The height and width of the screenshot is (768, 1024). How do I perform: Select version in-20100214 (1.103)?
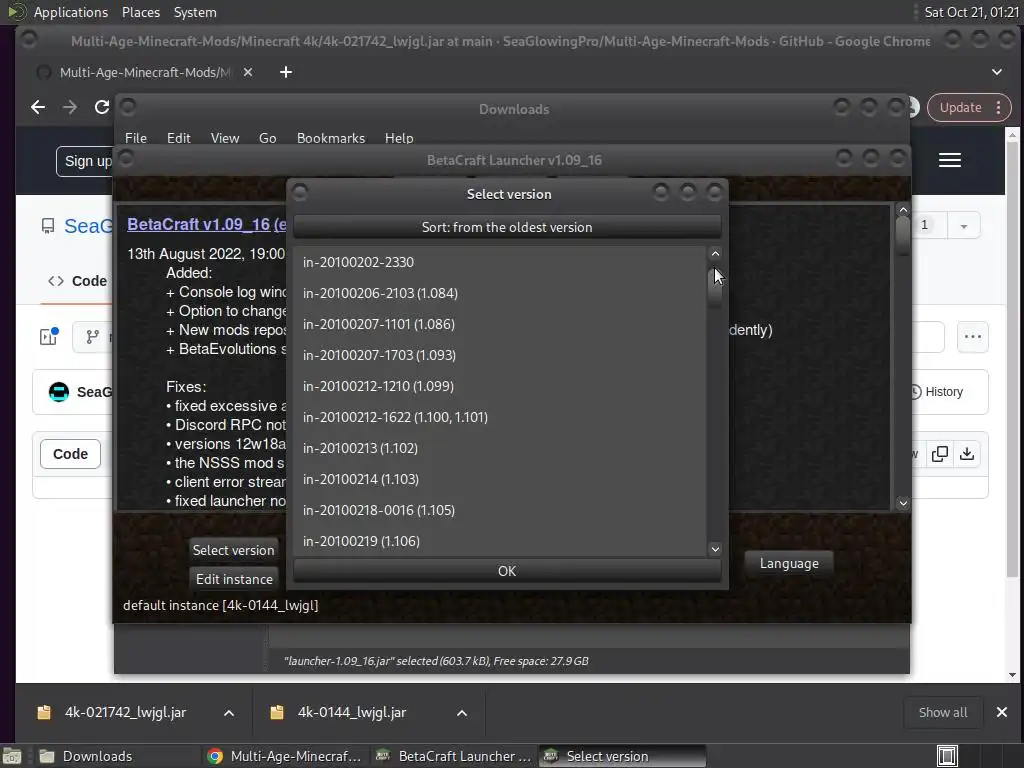pyautogui.click(x=500, y=479)
